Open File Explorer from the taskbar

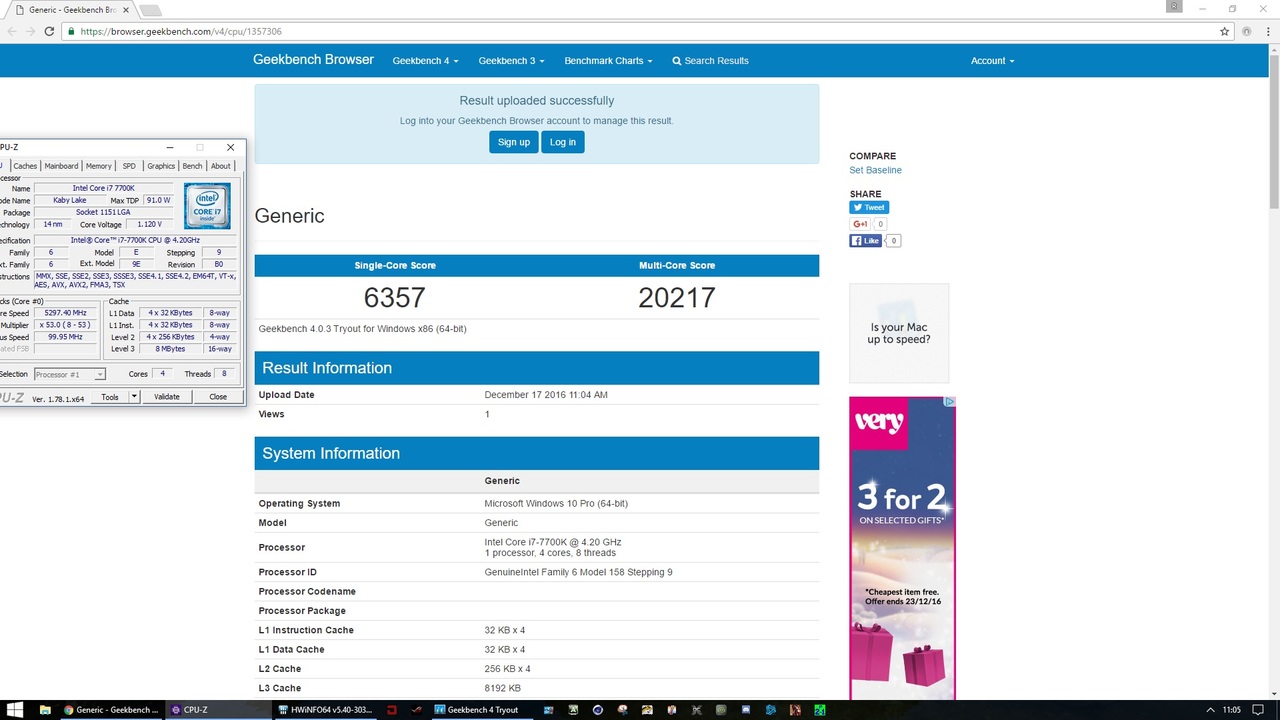(45, 710)
